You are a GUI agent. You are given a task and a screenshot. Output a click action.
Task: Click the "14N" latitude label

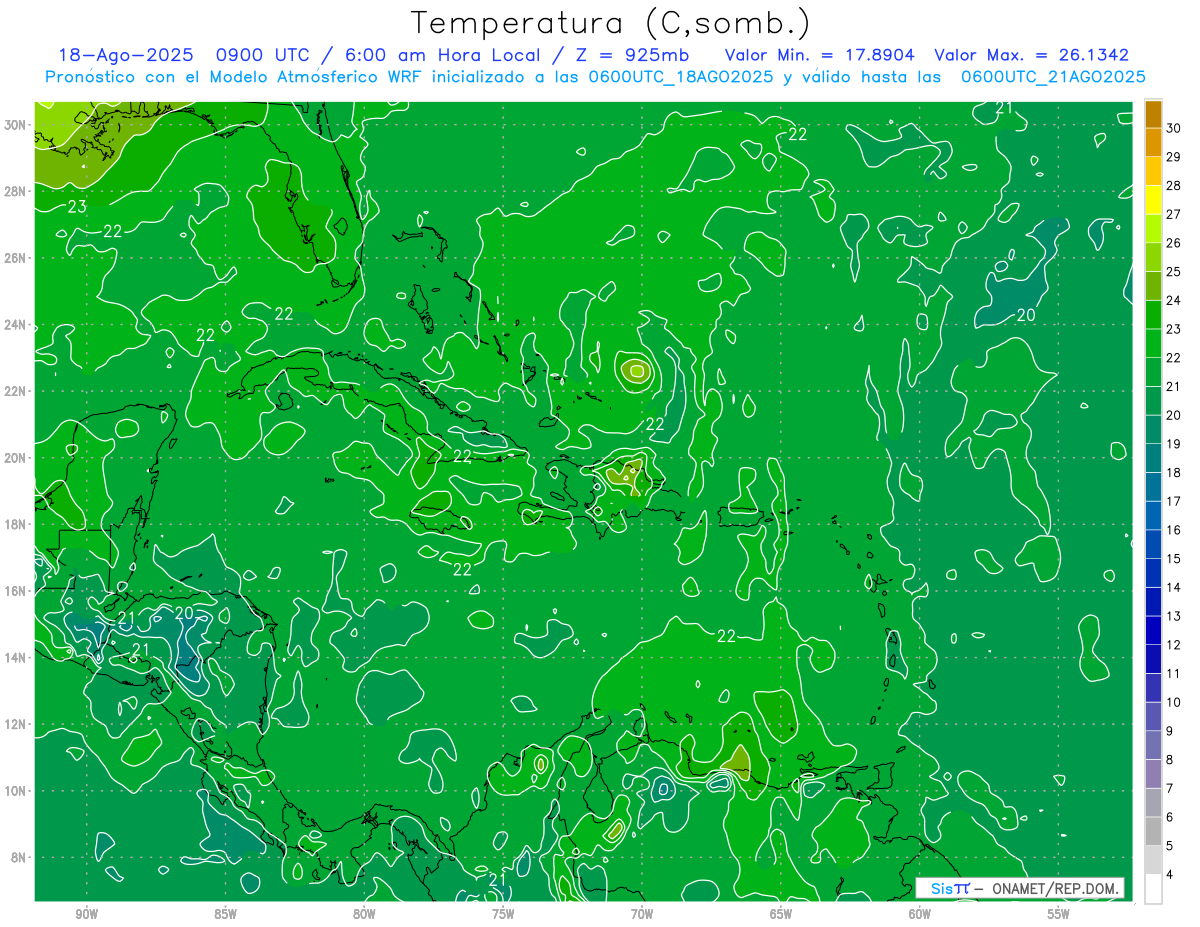(x=16, y=657)
